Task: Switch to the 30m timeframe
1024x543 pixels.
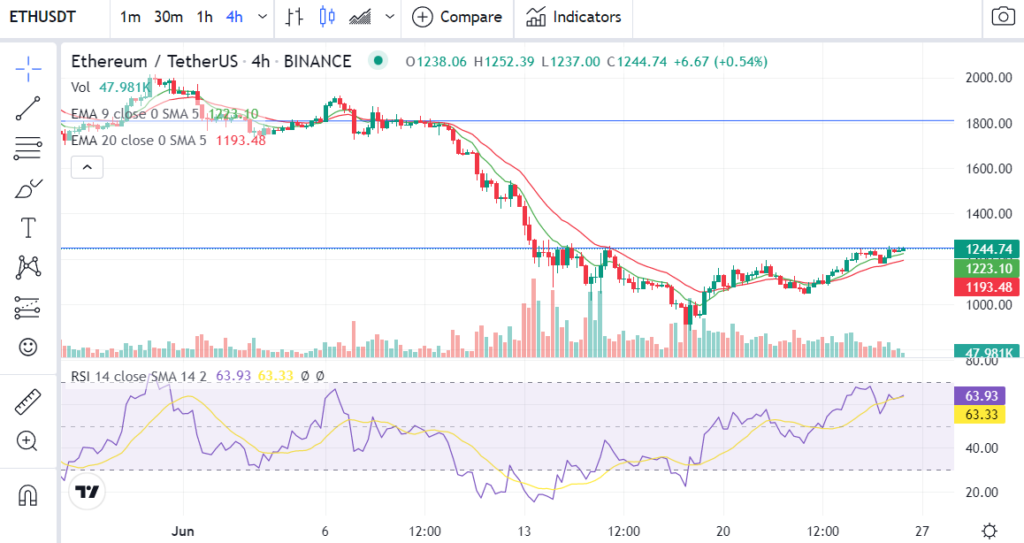Action: 168,17
